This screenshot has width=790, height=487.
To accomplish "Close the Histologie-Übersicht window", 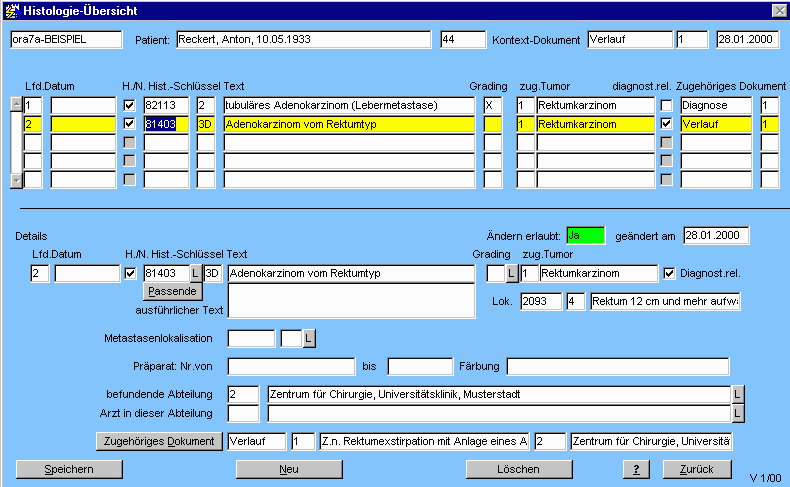I will (779, 10).
